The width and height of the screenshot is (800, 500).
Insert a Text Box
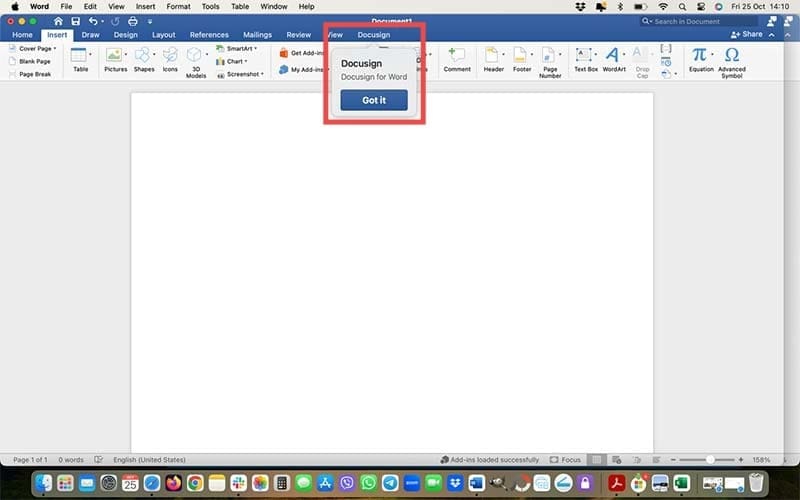tap(586, 58)
